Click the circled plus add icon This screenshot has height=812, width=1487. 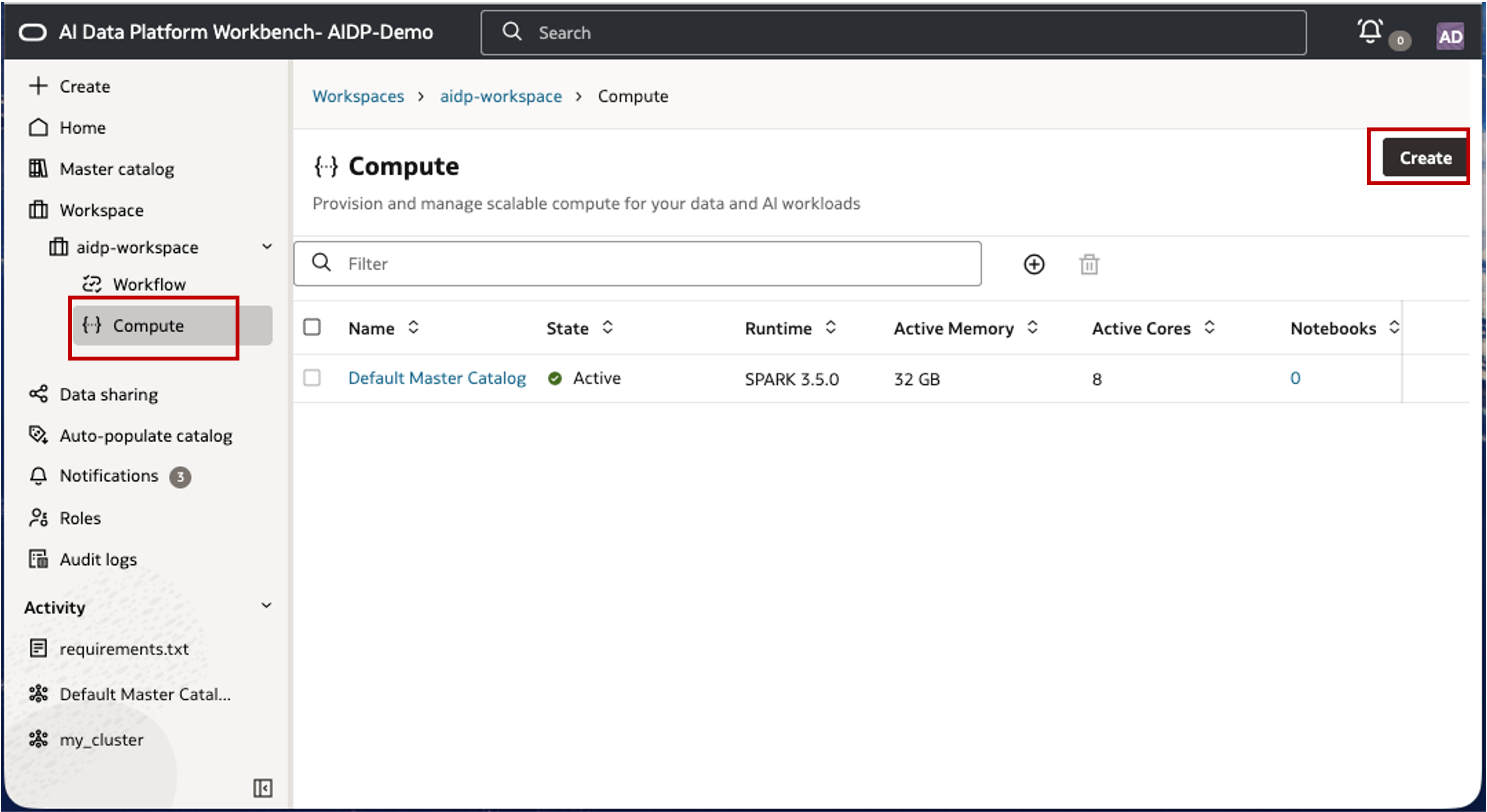pyautogui.click(x=1034, y=264)
